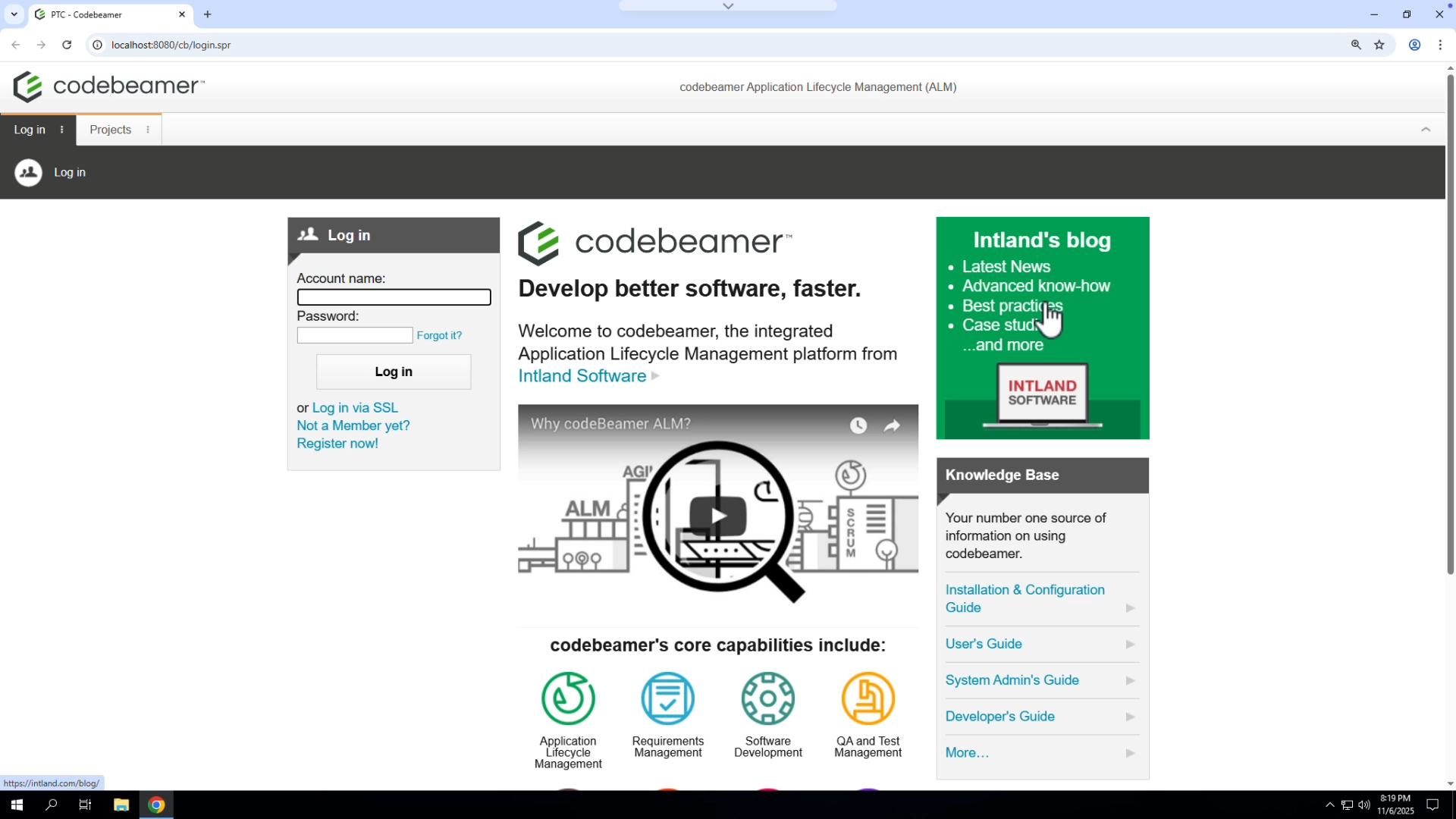Open the Intland Software link
Screen dimensions: 1456x819
tap(582, 376)
